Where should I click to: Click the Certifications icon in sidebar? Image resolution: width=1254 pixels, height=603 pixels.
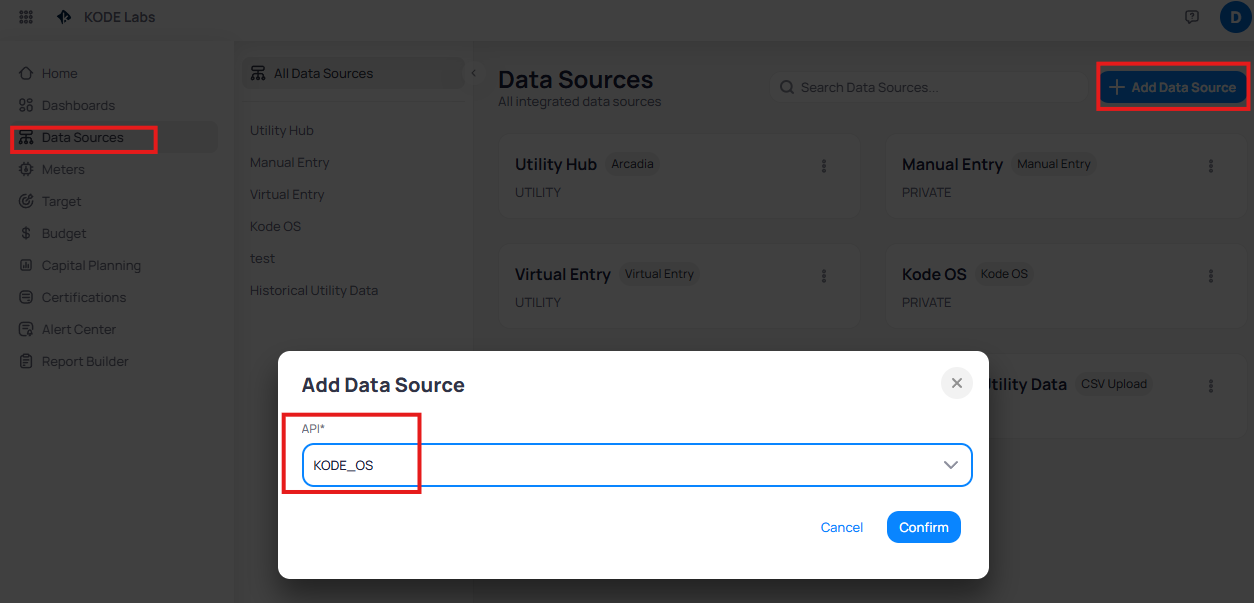pos(26,297)
